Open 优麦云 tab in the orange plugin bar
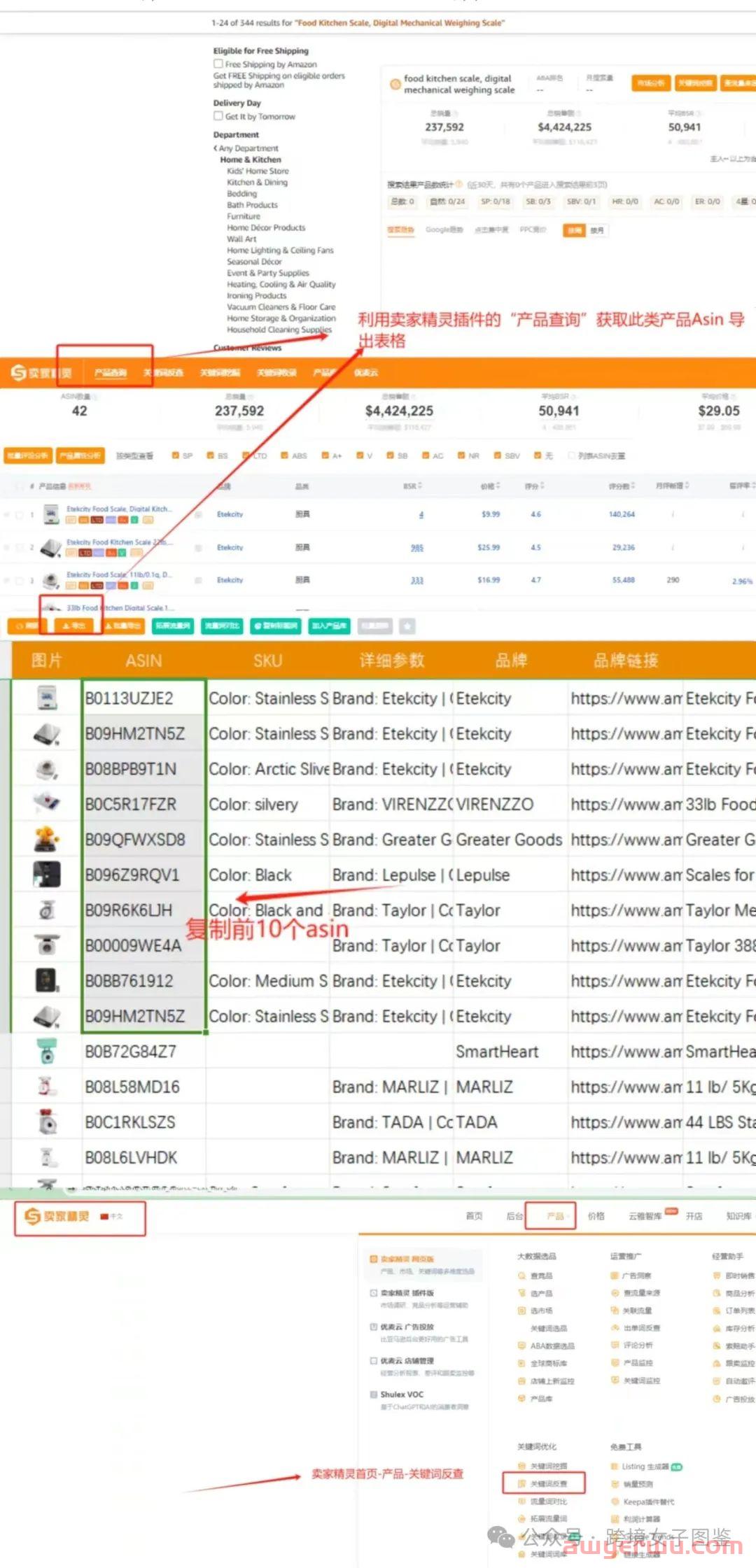Image resolution: width=756 pixels, height=1568 pixels. point(365,373)
